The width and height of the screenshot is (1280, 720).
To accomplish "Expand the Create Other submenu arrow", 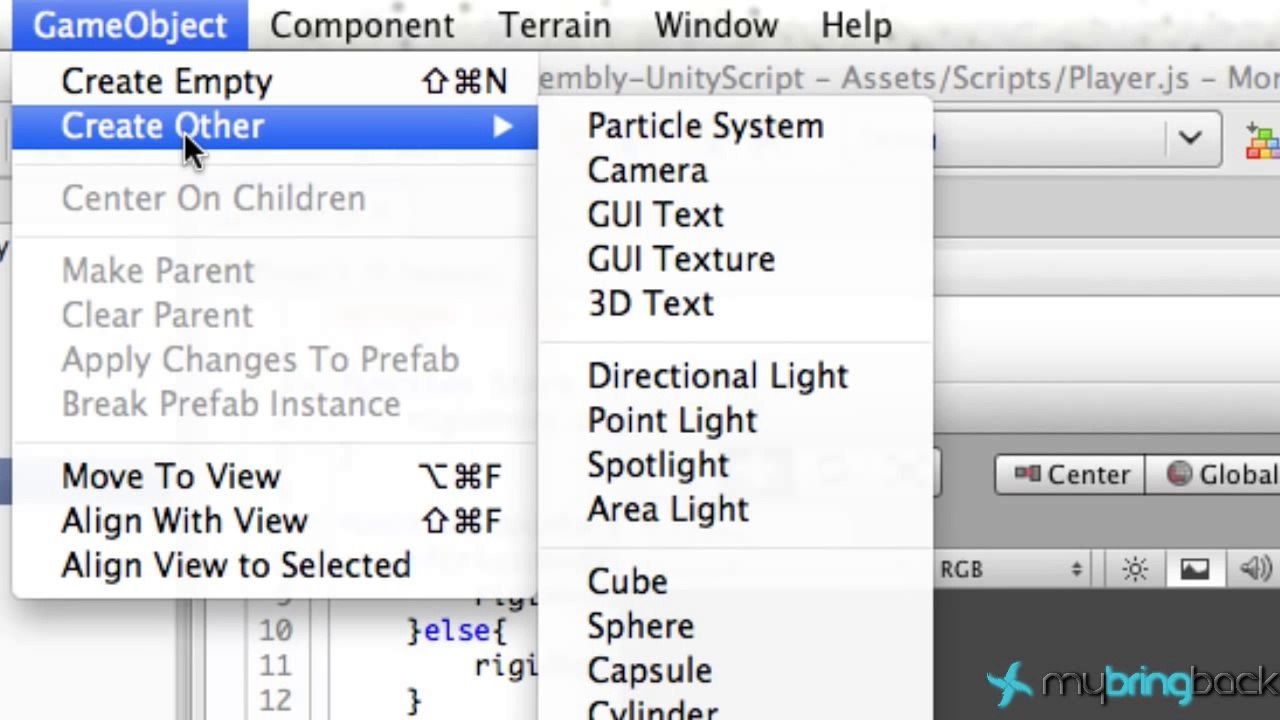I will tap(502, 126).
